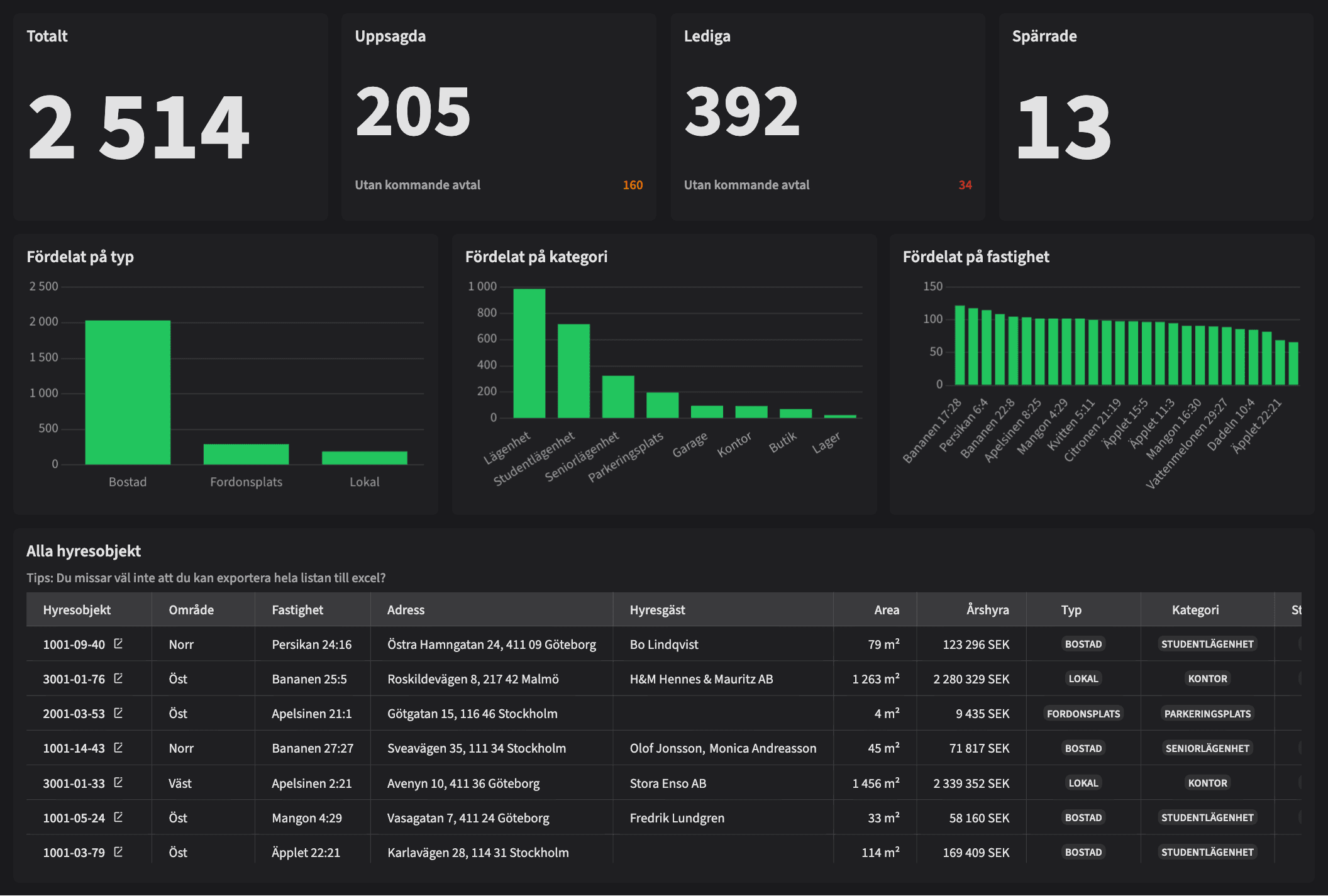
Task: Sort the table by the Area column
Action: pyautogui.click(x=886, y=609)
